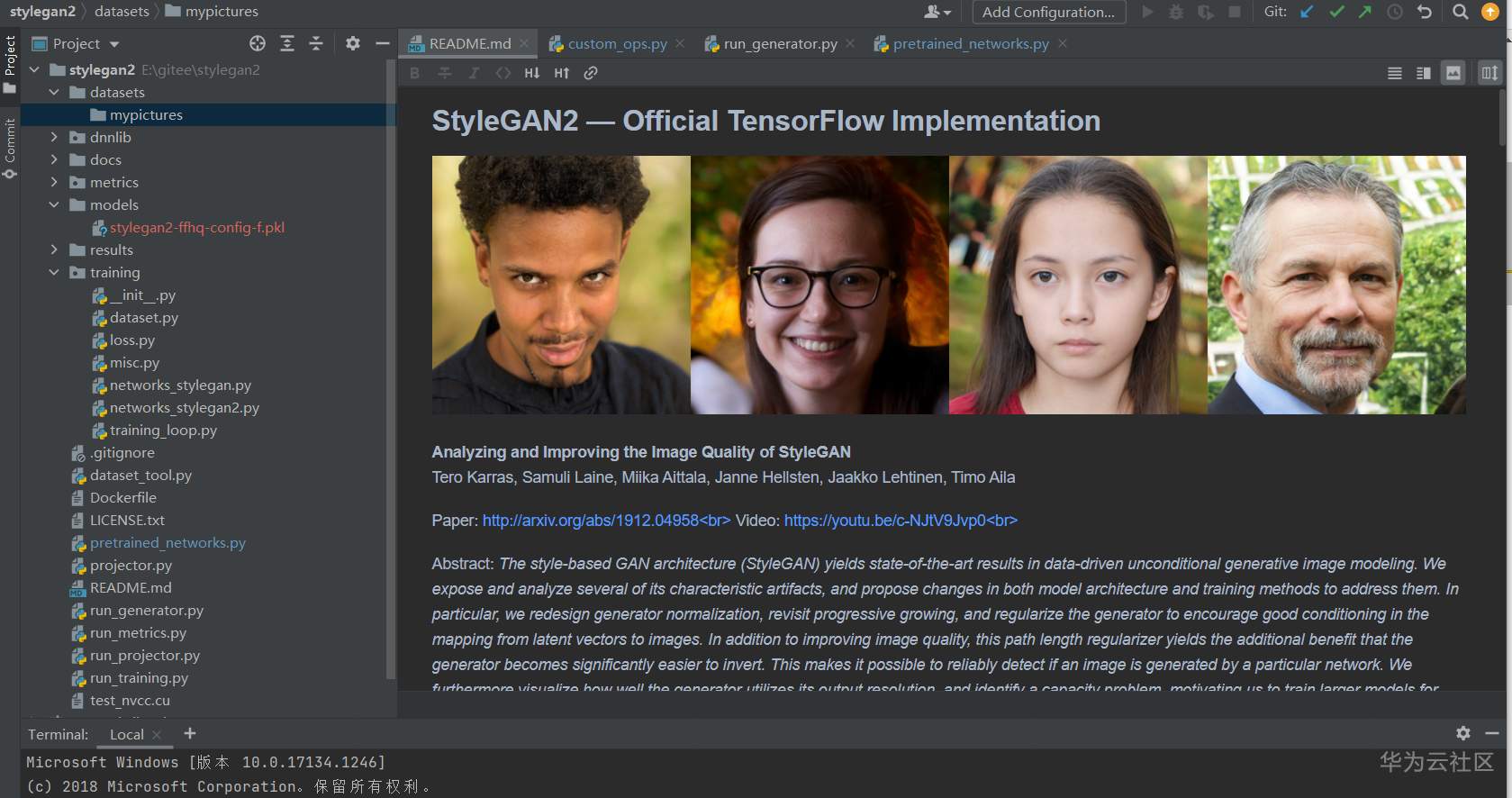Toggle strikethrough formatting in Markdown toolbar

pos(445,73)
